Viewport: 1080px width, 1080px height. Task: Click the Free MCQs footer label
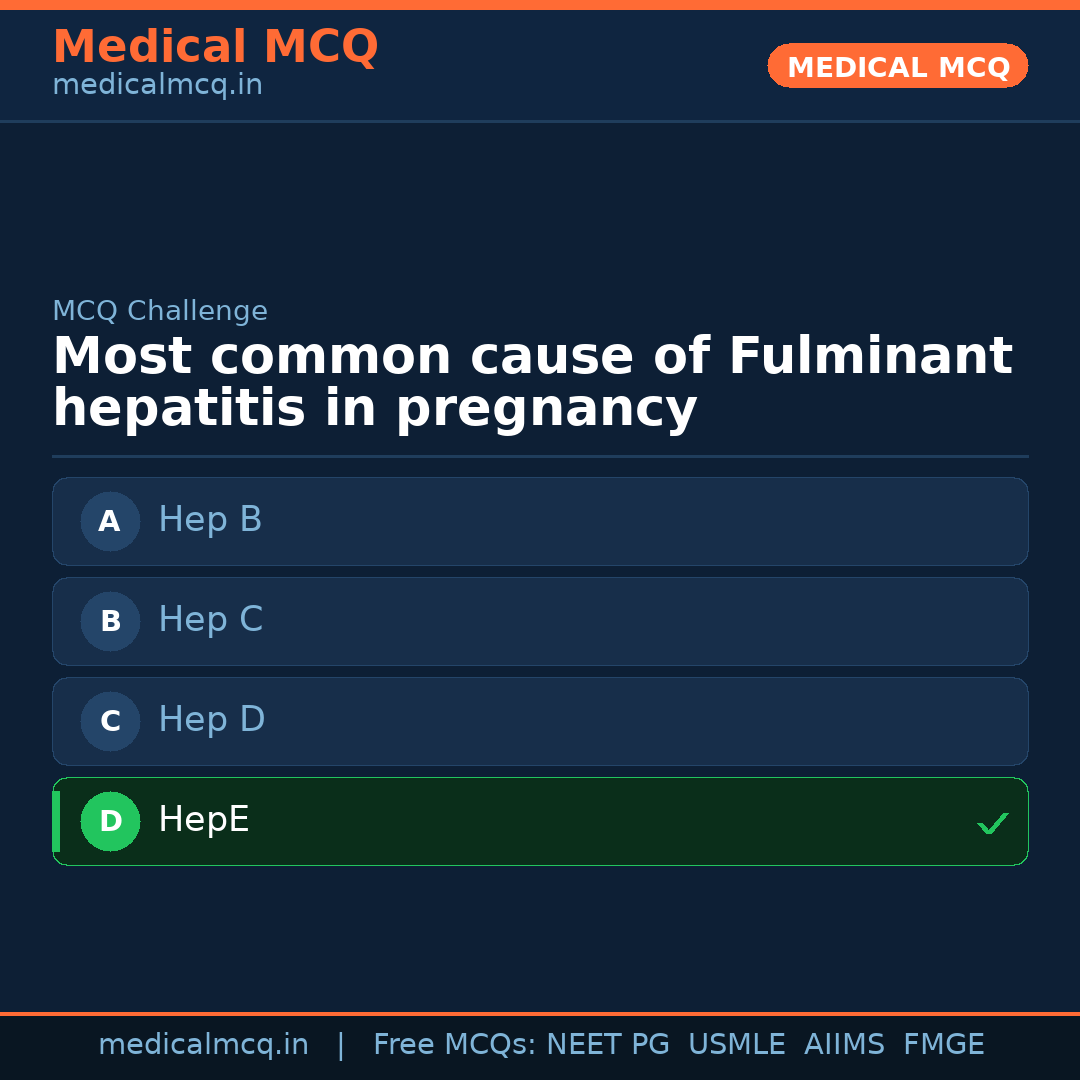454,1045
